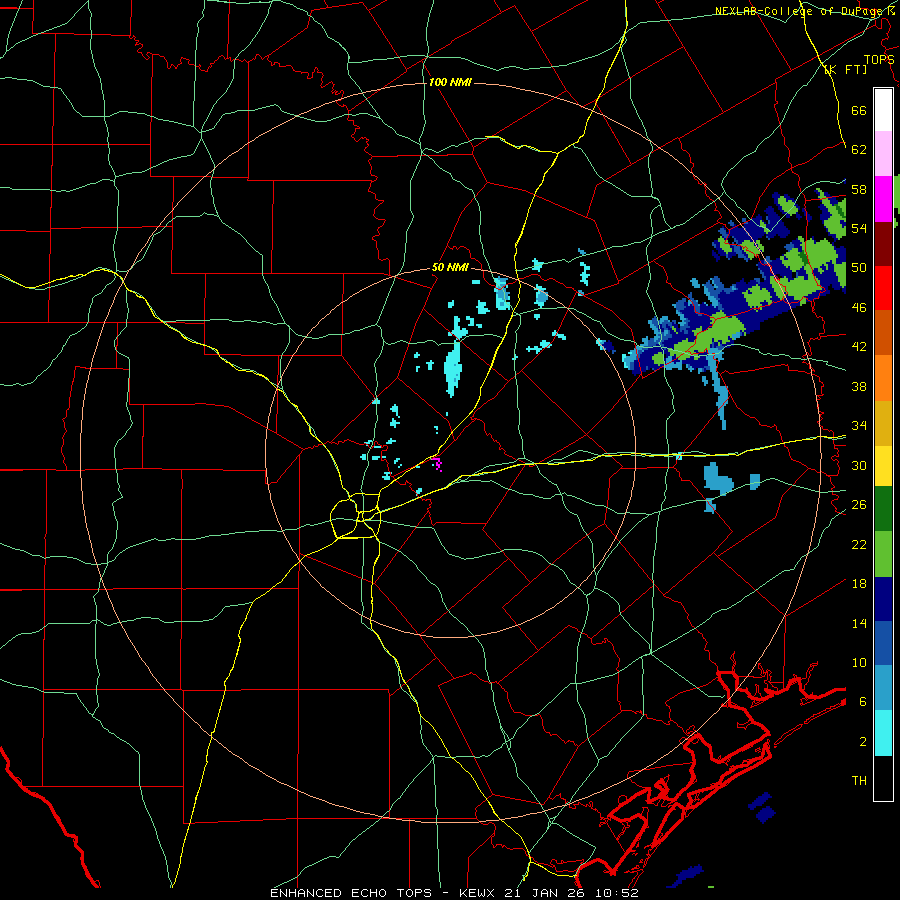The height and width of the screenshot is (900, 900).
Task: Click the 38 value on the scale
Action: pyautogui.click(x=859, y=386)
